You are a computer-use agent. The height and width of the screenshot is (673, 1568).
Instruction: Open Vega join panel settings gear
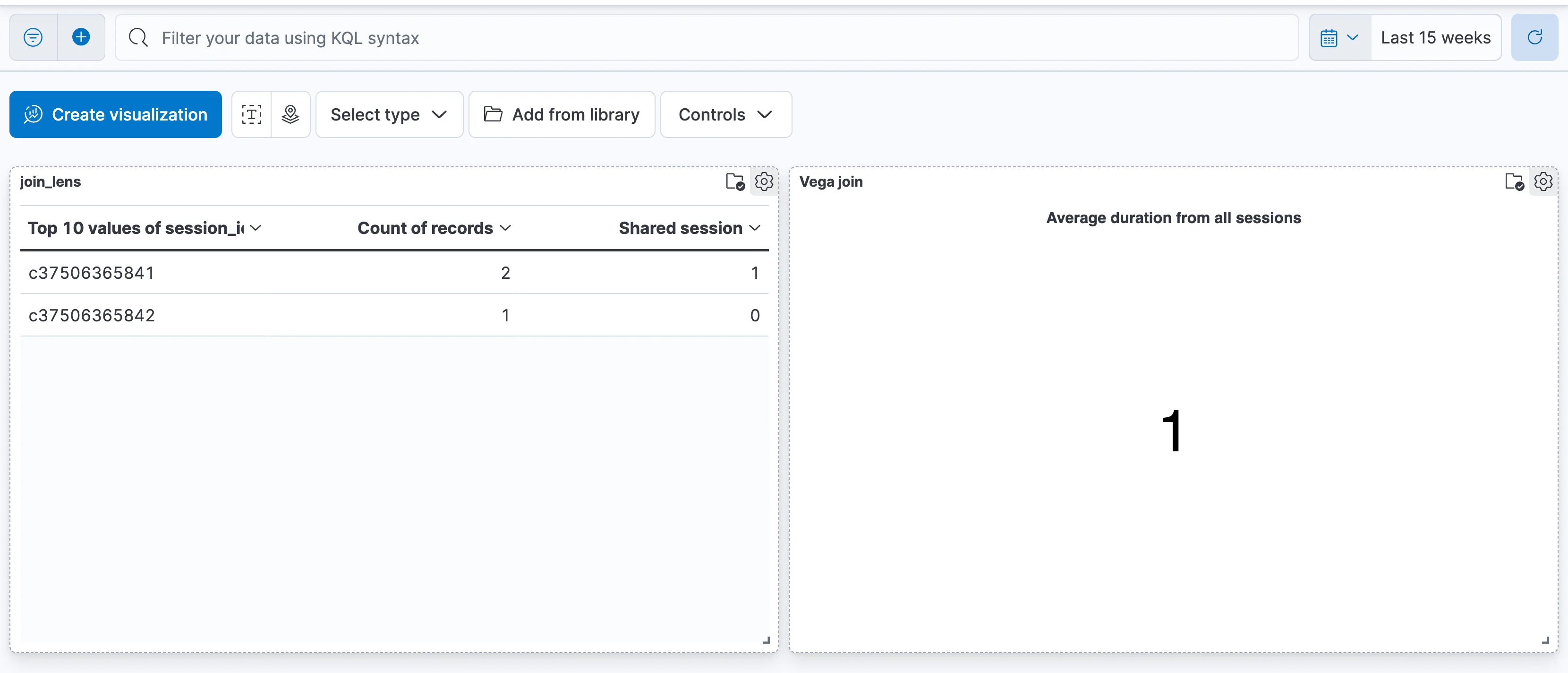tap(1542, 181)
